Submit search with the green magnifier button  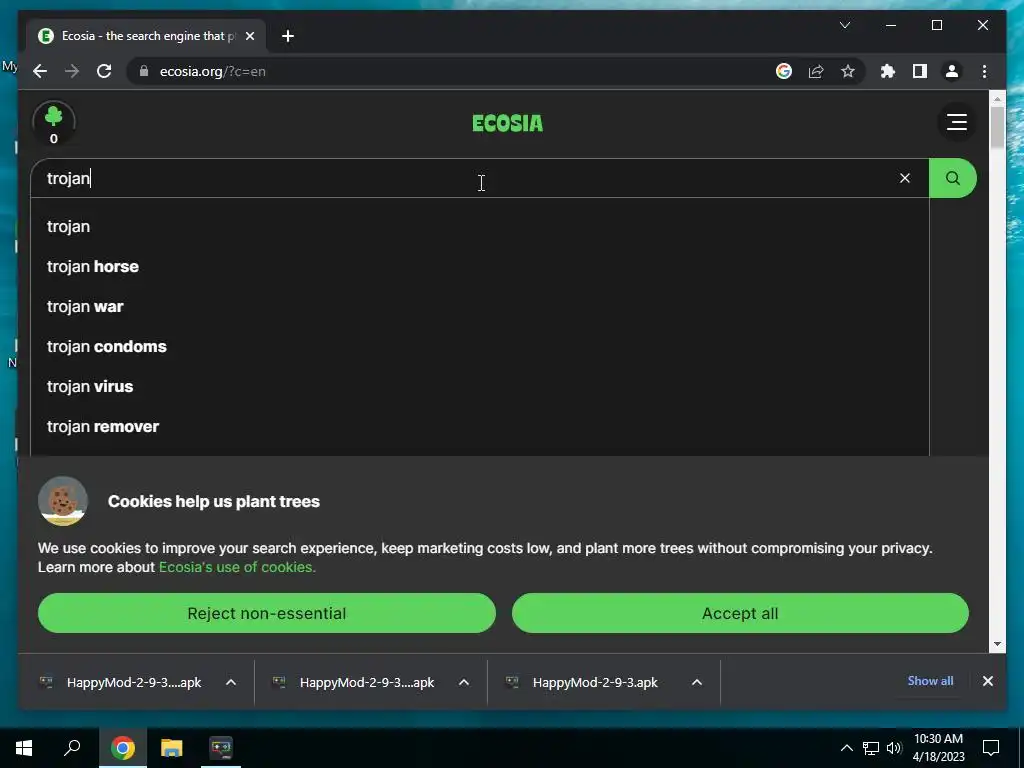click(x=953, y=178)
